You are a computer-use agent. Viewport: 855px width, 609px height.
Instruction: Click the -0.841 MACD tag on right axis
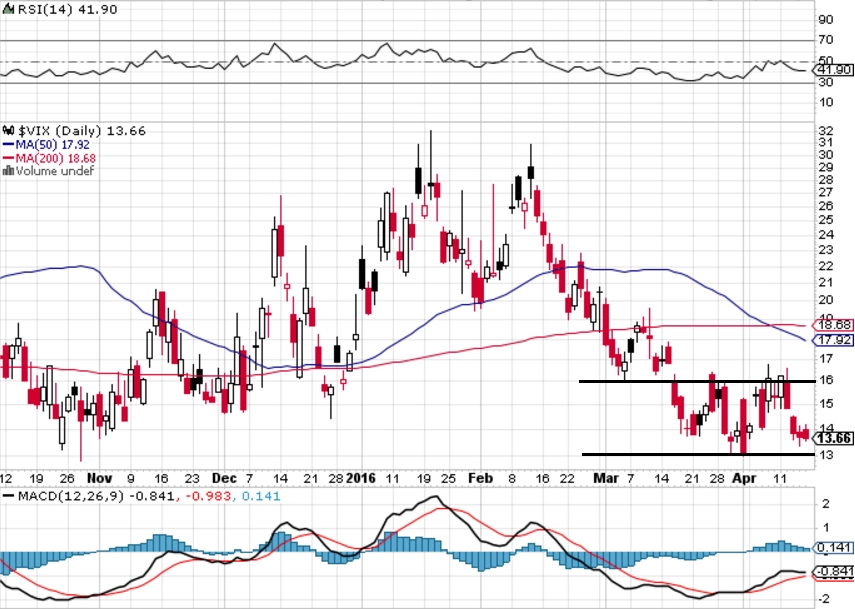click(x=833, y=571)
